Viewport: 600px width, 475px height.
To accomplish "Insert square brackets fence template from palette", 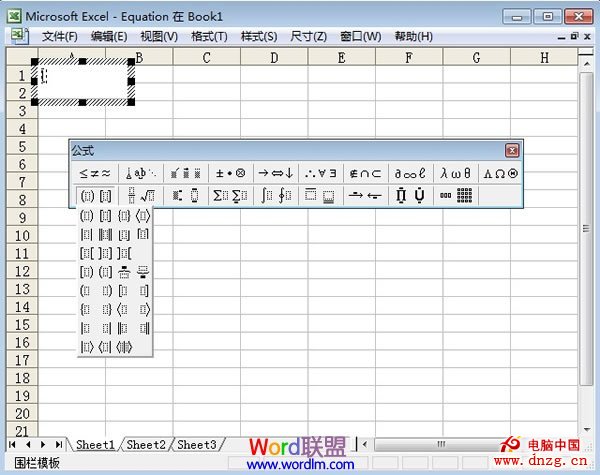I will pos(105,216).
